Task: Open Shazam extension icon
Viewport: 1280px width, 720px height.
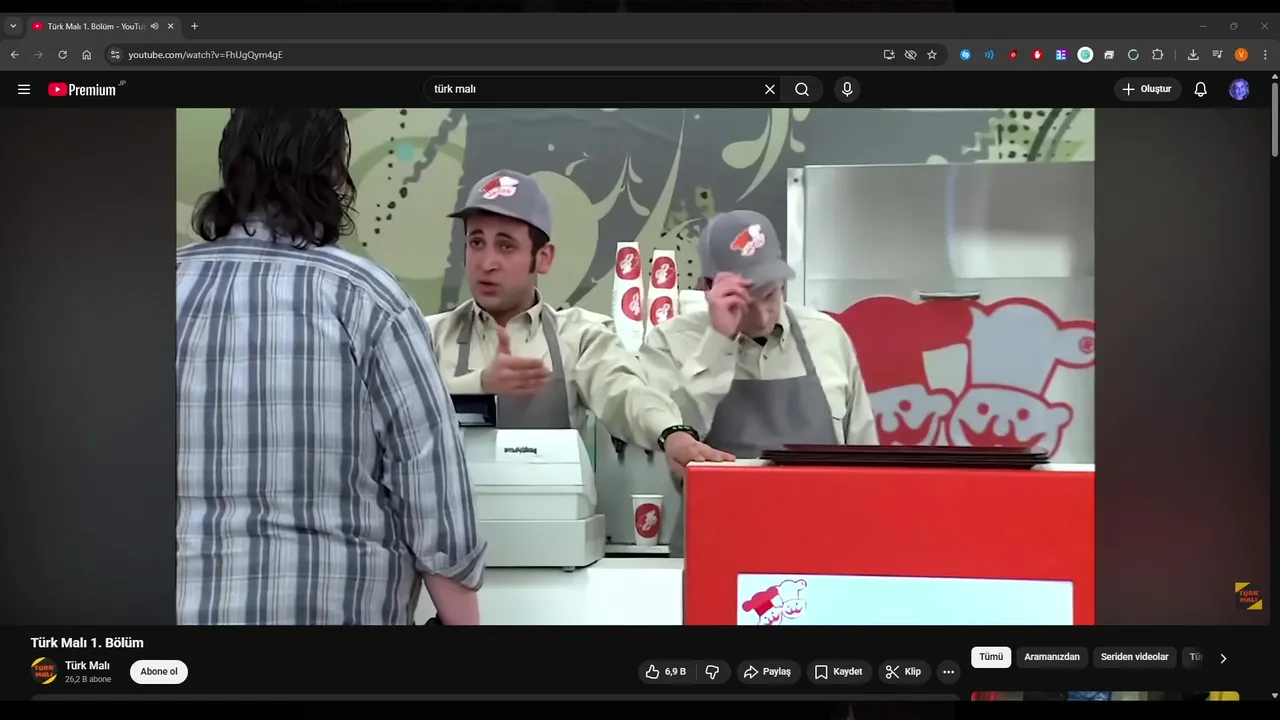Action: click(x=965, y=55)
